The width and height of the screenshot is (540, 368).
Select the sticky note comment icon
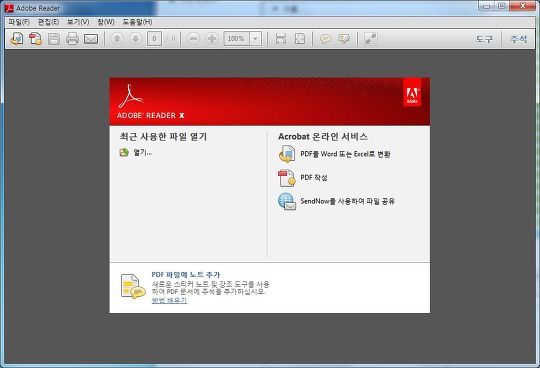point(325,39)
